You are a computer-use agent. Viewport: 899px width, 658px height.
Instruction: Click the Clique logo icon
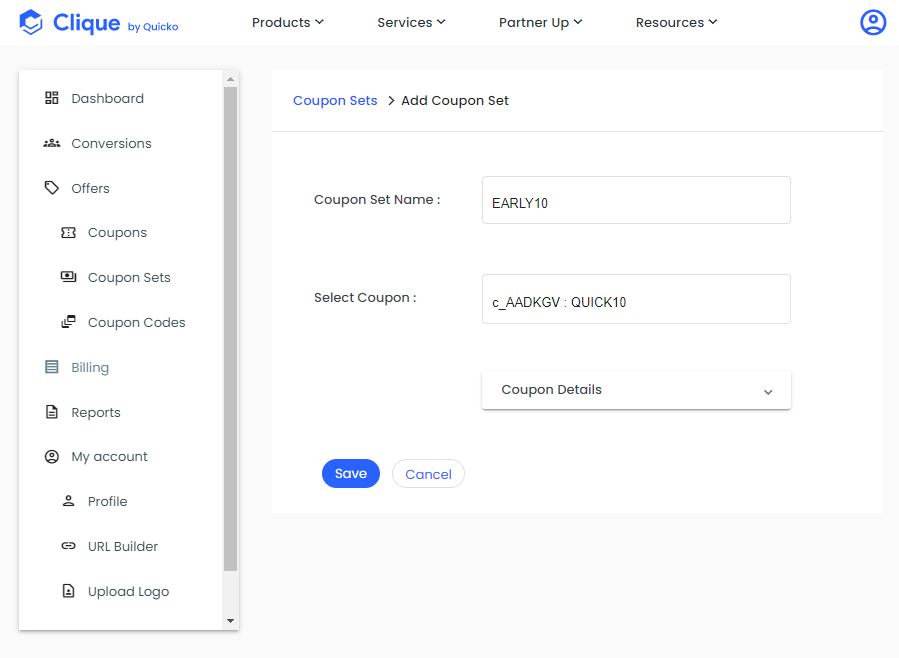[x=31, y=22]
